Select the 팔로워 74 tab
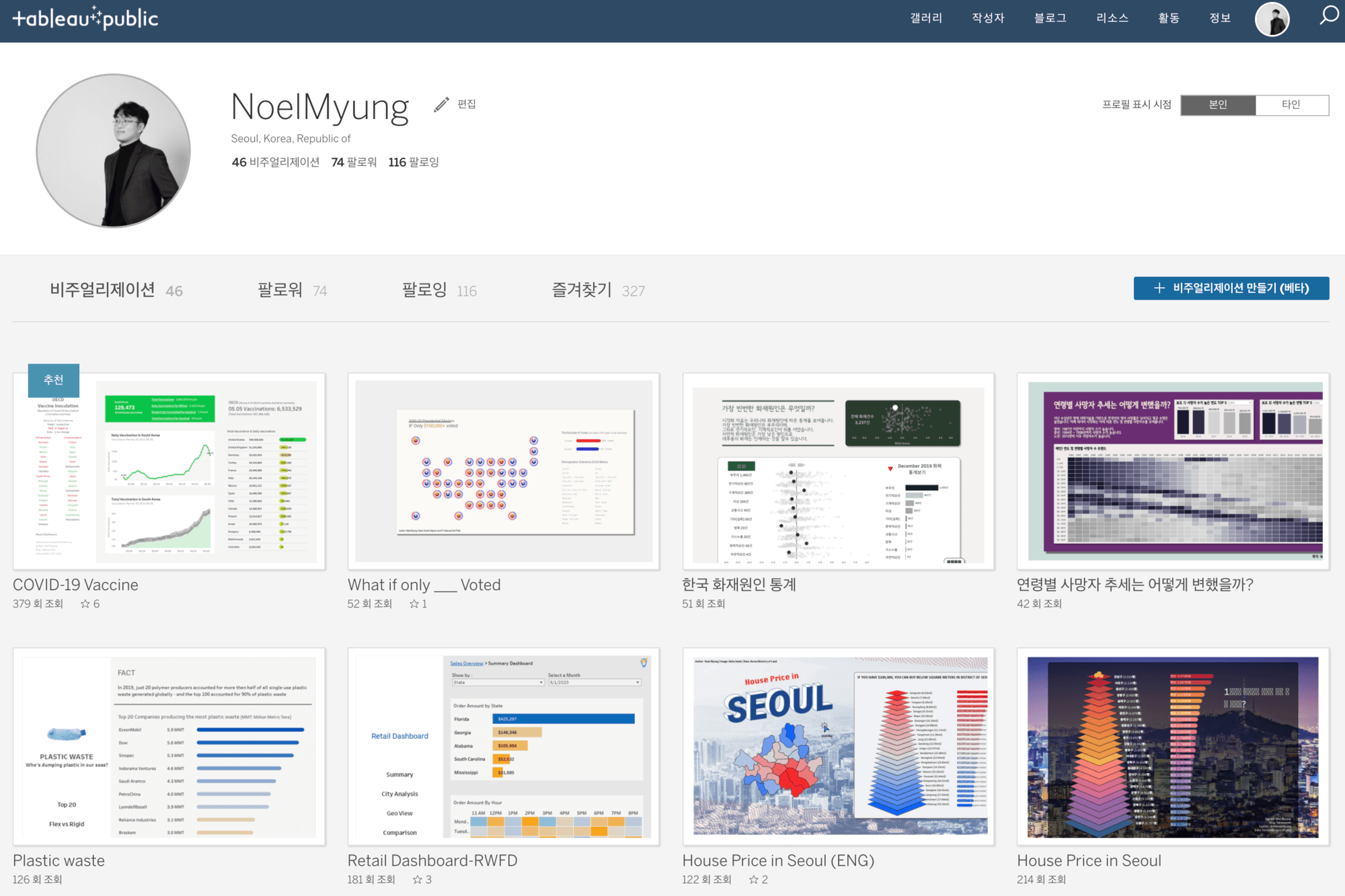Image resolution: width=1345 pixels, height=896 pixels. 292,290
